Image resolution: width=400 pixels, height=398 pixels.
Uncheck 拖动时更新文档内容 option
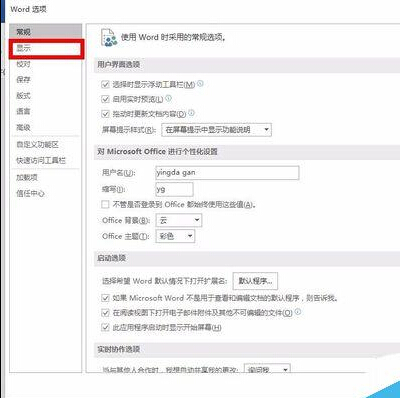point(105,114)
